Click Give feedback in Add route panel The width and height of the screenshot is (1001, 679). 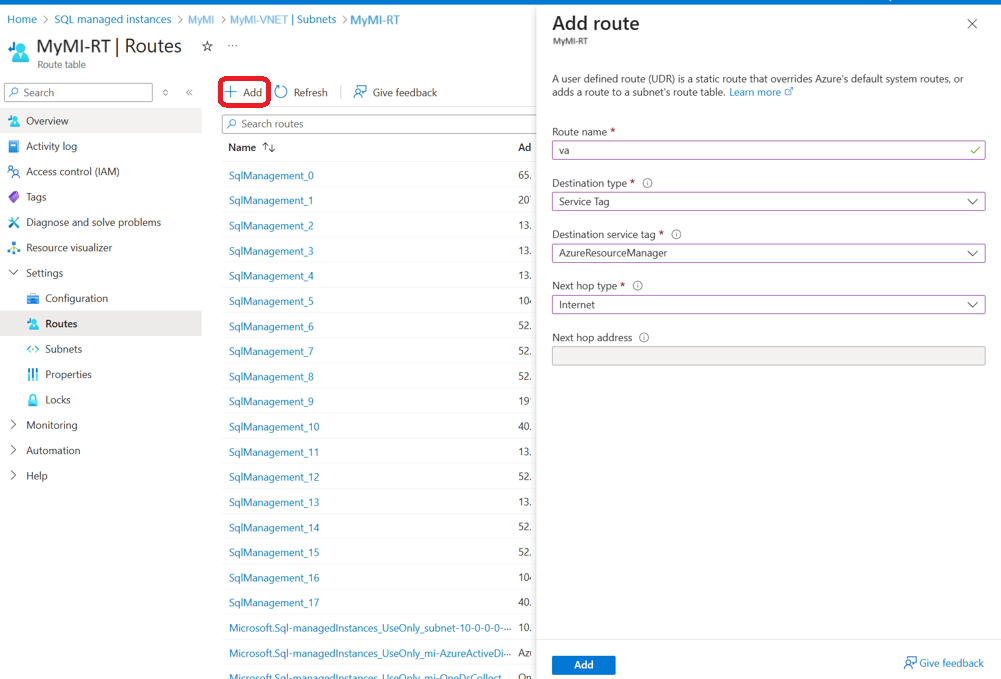point(944,664)
